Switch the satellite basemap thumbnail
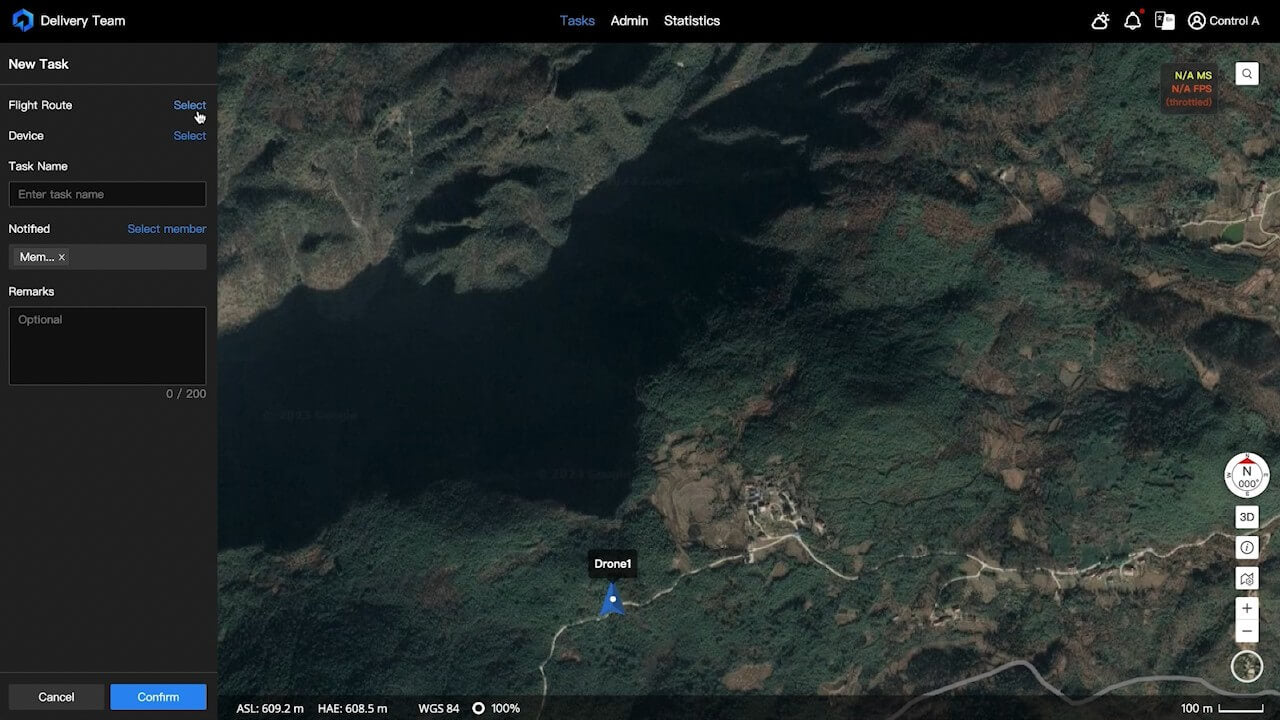The image size is (1280, 720). click(x=1247, y=666)
